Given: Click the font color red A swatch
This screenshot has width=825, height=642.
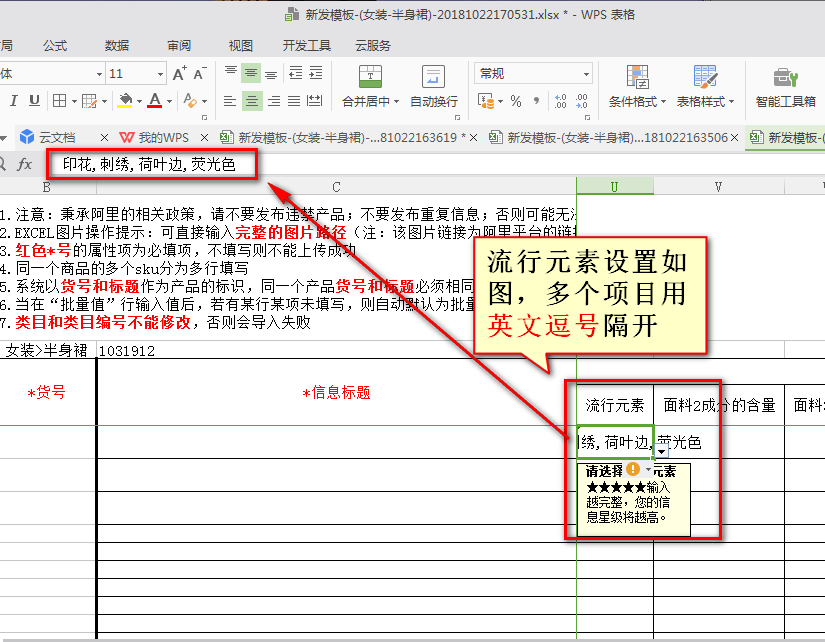Looking at the screenshot, I should tap(154, 101).
